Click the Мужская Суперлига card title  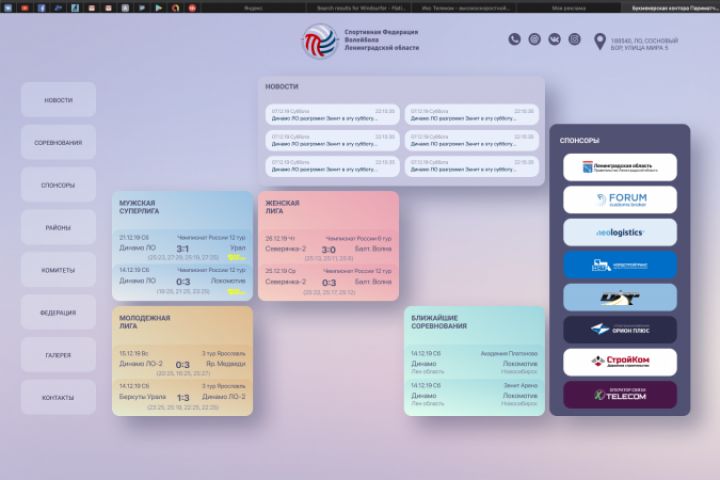tap(139, 207)
